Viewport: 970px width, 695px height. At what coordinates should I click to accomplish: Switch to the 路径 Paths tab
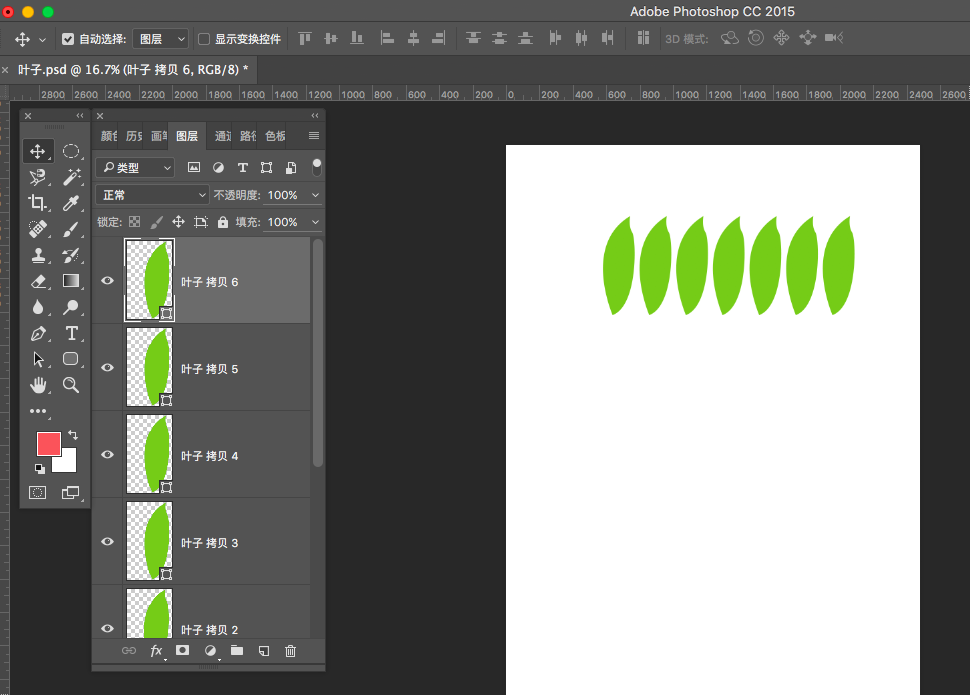point(247,136)
